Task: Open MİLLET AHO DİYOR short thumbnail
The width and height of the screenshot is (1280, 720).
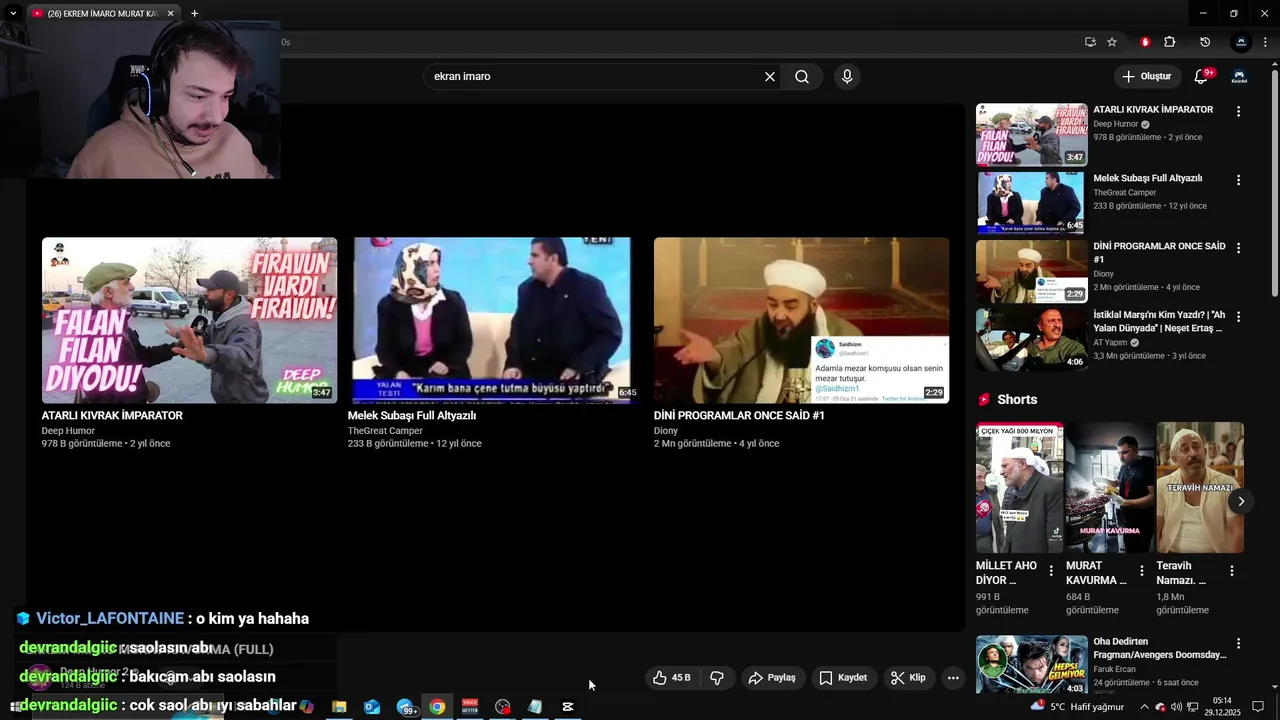Action: point(1019,487)
